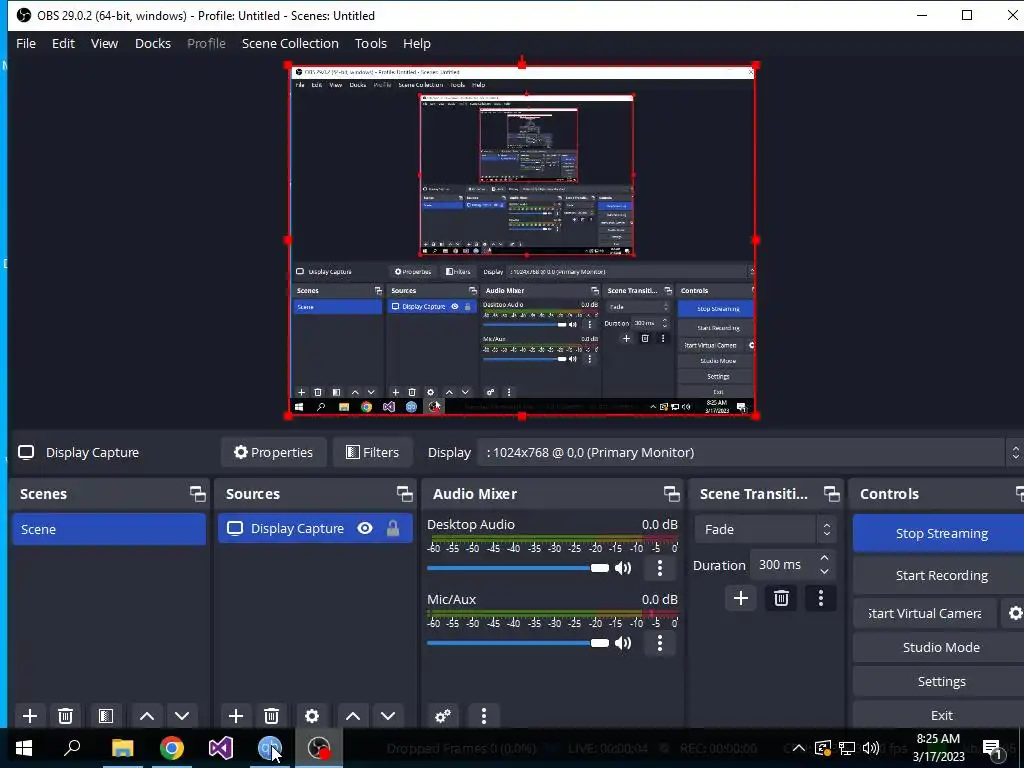The width and height of the screenshot is (1024, 768).
Task: Open the Docks menu
Action: [153, 43]
